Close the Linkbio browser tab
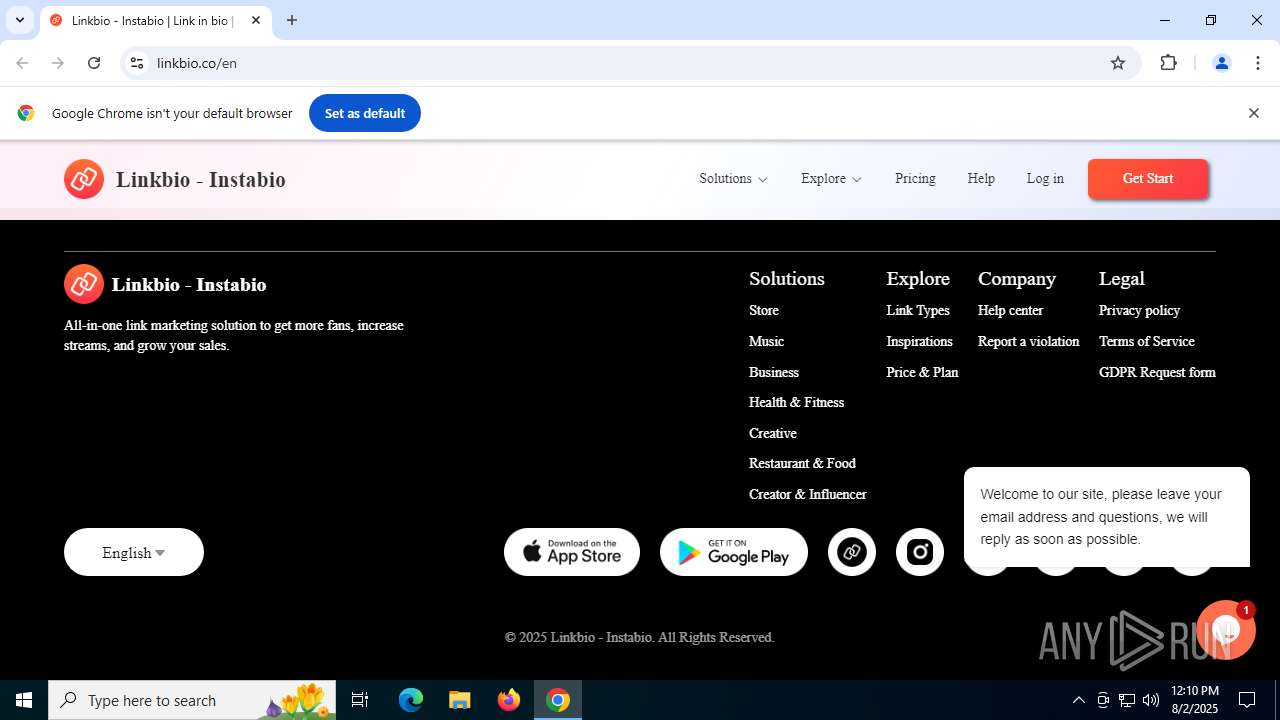The width and height of the screenshot is (1280, 720). (256, 20)
